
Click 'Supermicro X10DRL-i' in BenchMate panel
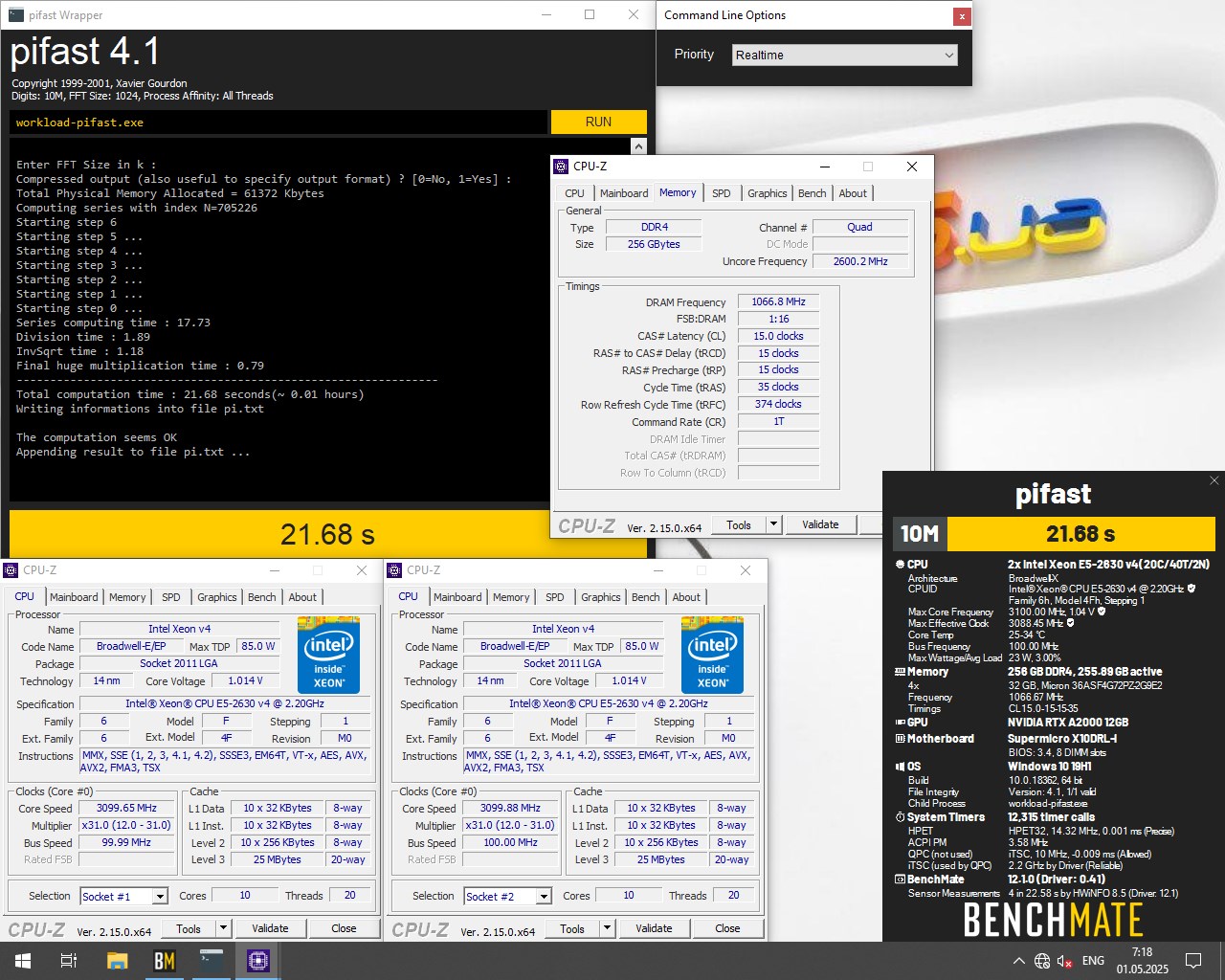click(1062, 739)
